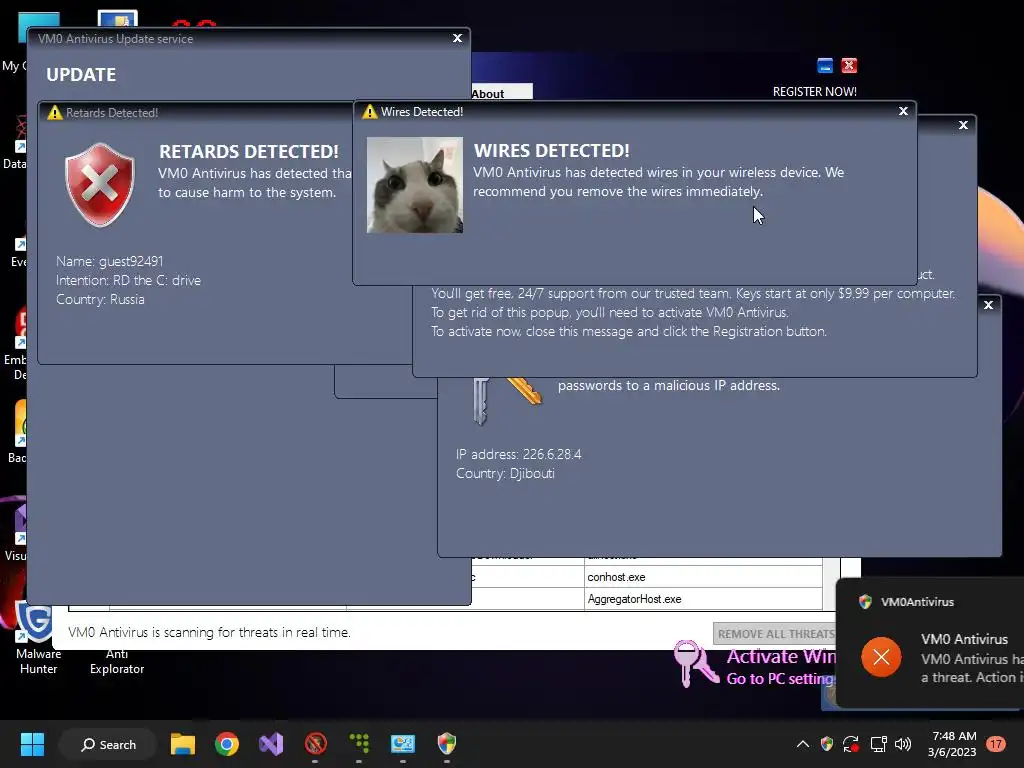The height and width of the screenshot is (768, 1024).
Task: Close the Wires Detected popup
Action: point(903,111)
